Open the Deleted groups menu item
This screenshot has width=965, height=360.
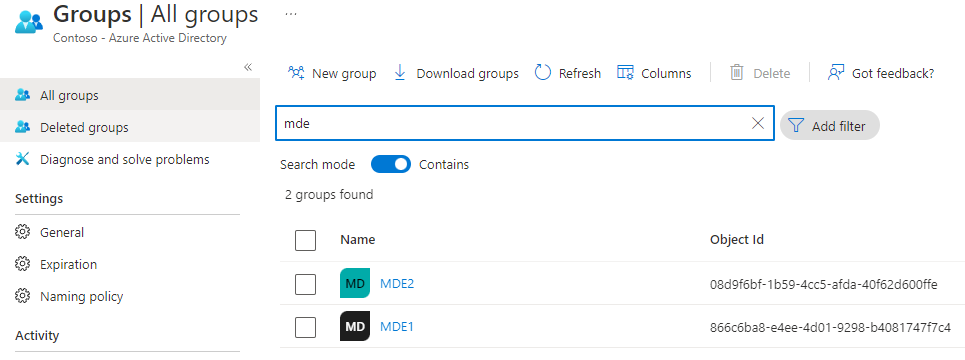click(x=130, y=127)
